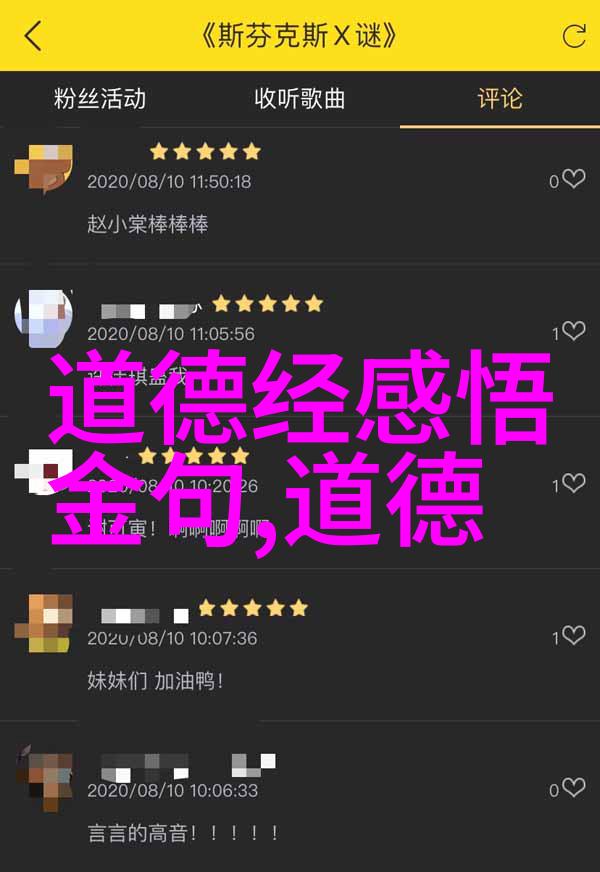Viewport: 600px width, 872px height.
Task: Click five-star rating on first comment
Action: 205,151
